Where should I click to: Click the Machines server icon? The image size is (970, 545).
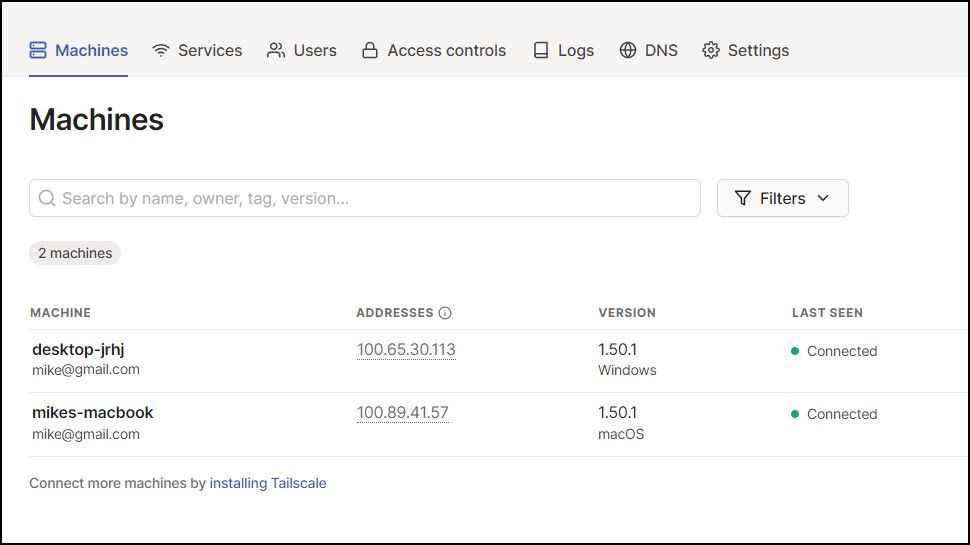tap(39, 50)
